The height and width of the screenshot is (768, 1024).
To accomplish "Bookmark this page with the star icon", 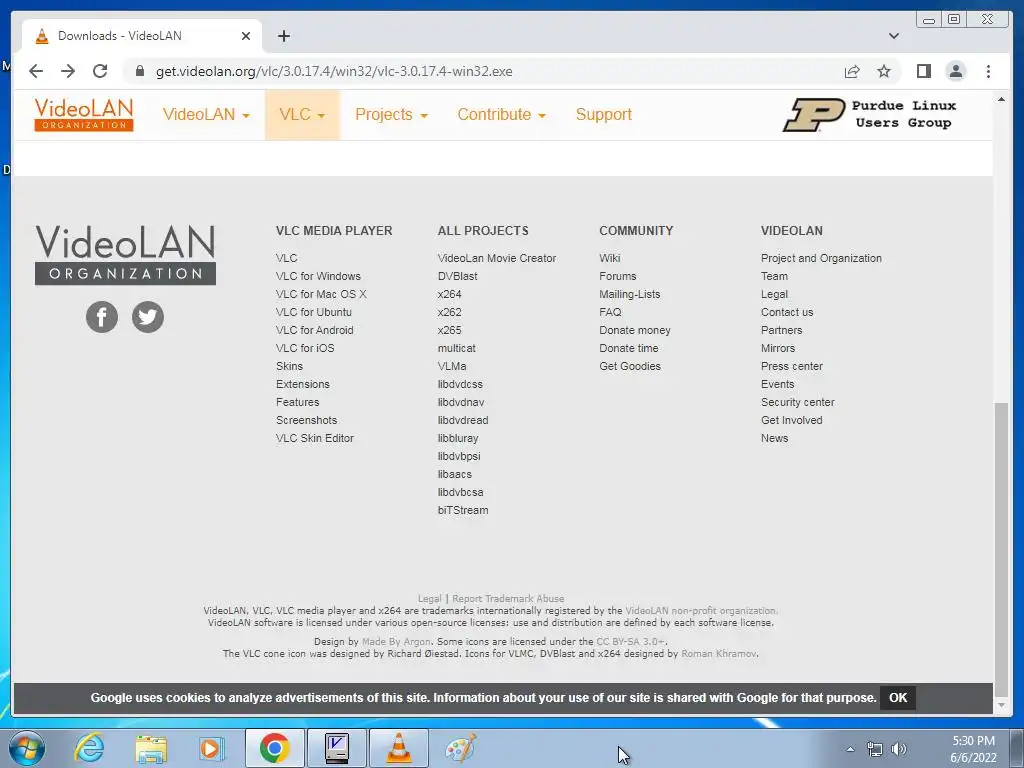I will click(884, 71).
